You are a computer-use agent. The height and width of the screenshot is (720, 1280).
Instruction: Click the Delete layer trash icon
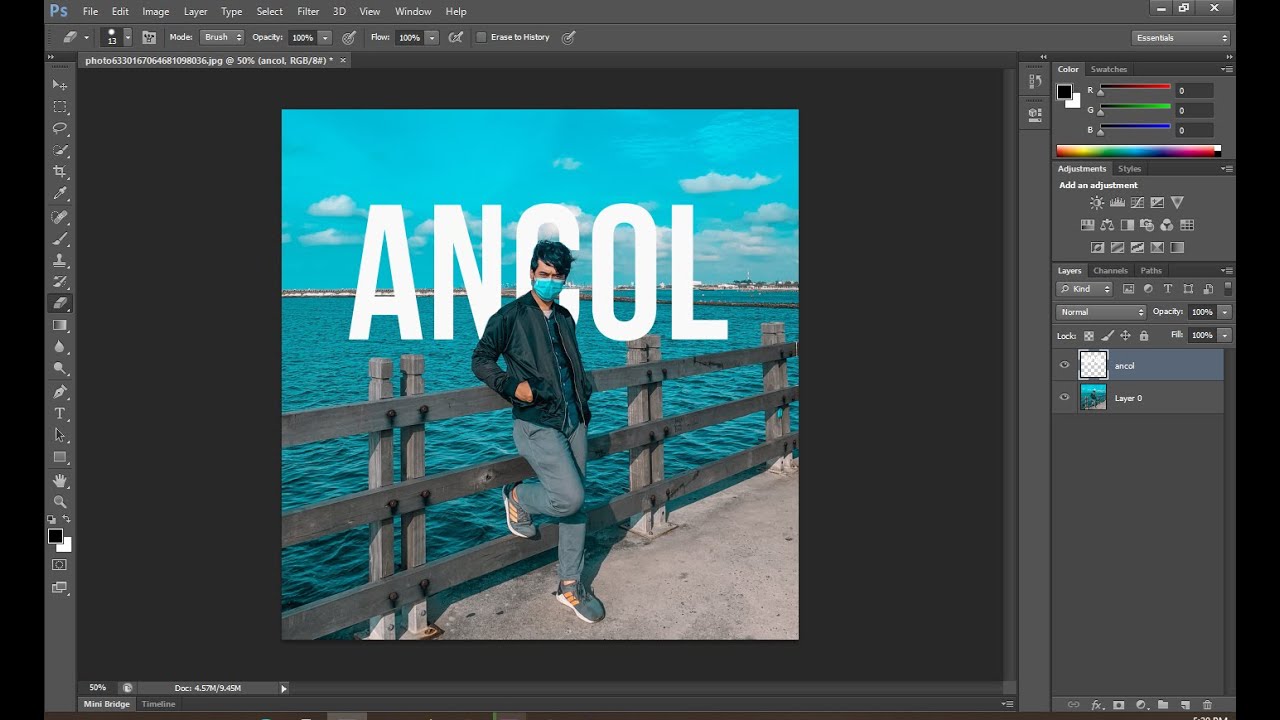coord(1207,705)
